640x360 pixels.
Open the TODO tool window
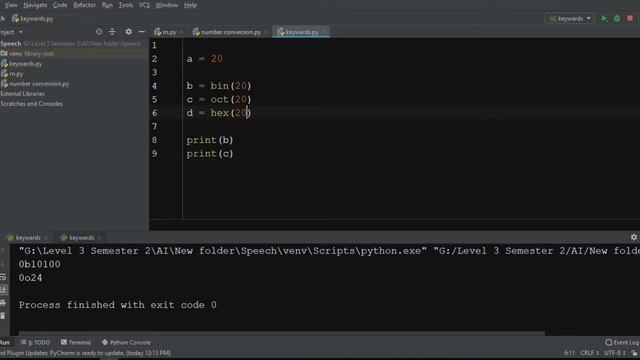36,342
